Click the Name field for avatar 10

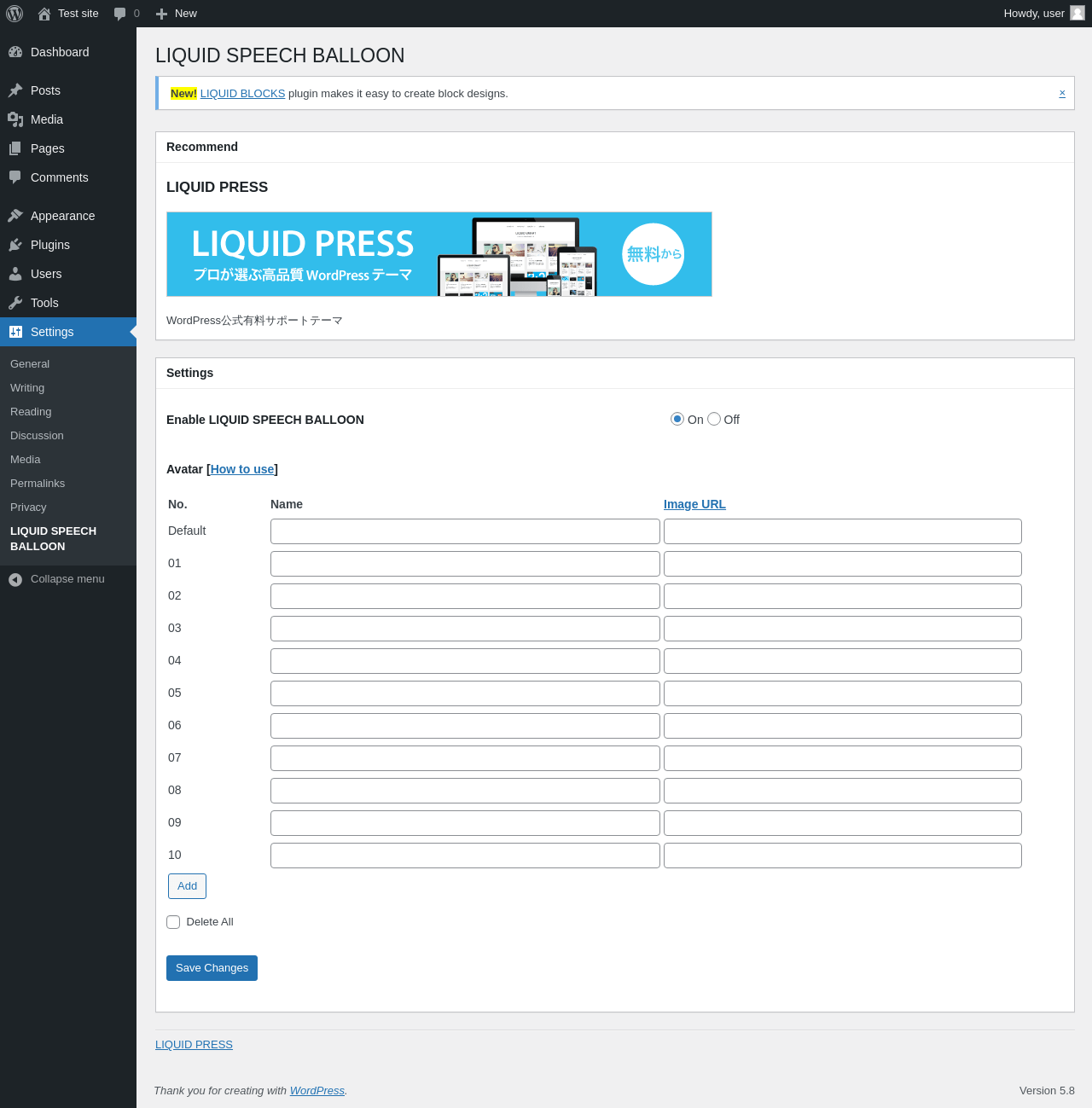coord(465,856)
